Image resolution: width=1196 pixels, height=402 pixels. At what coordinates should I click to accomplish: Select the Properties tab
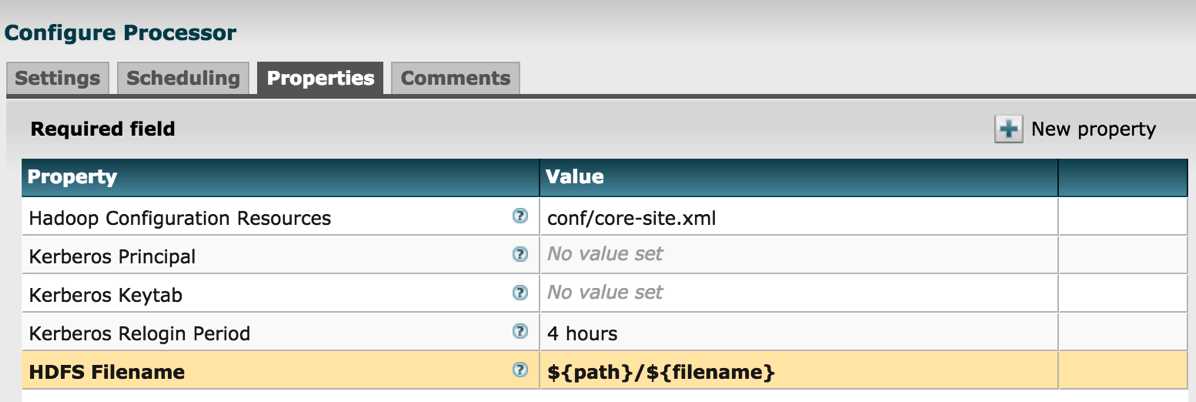tap(320, 79)
